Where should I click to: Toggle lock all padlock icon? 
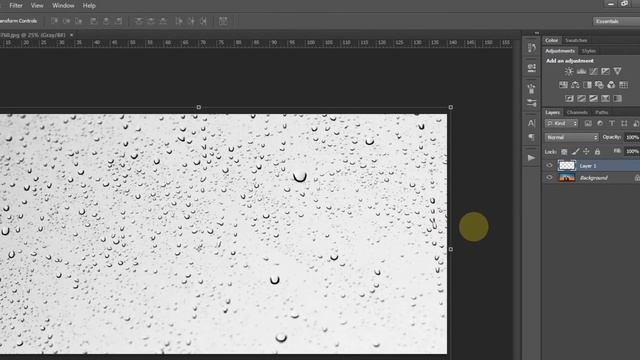coord(597,152)
